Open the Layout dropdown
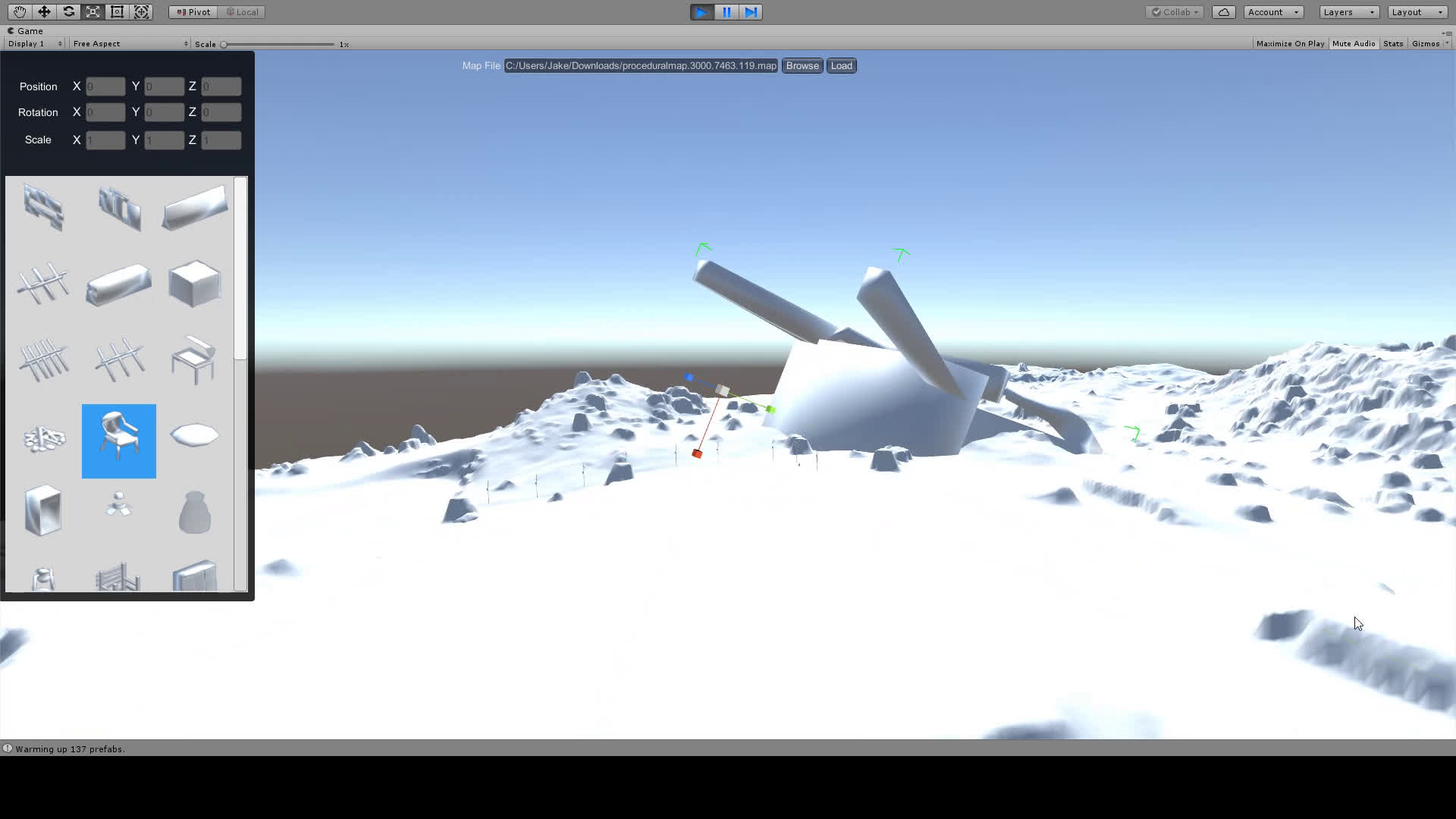 1417,12
